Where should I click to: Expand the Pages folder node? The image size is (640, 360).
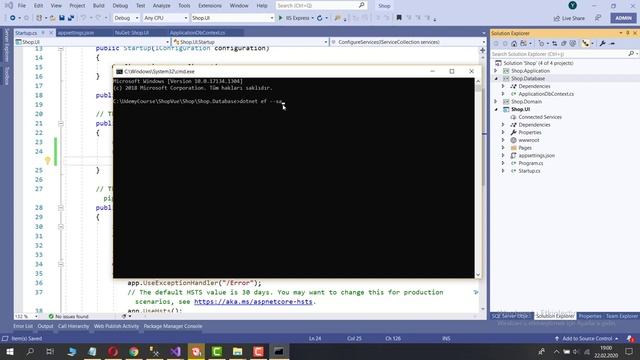pyautogui.click(x=503, y=148)
